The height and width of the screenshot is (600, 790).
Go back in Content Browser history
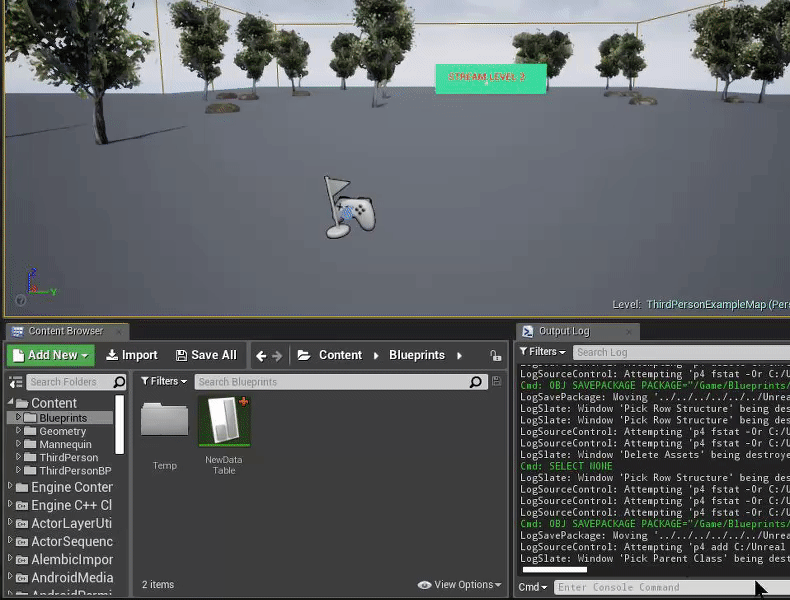[261, 356]
